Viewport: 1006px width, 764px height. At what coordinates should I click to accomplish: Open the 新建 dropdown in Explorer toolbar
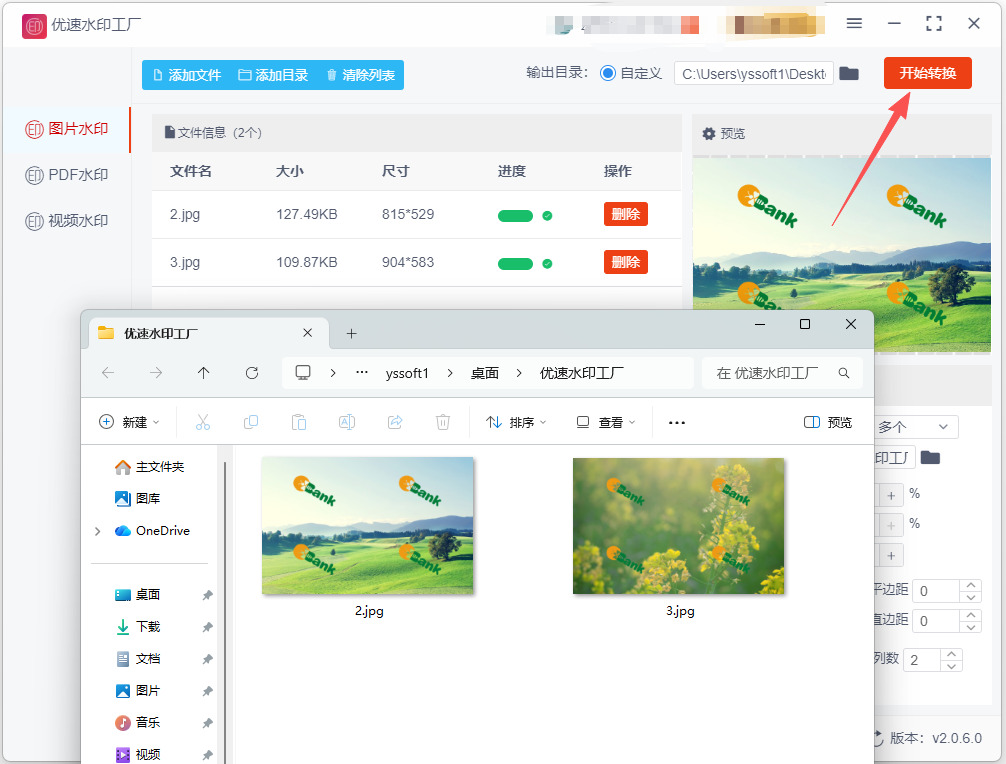(x=129, y=422)
